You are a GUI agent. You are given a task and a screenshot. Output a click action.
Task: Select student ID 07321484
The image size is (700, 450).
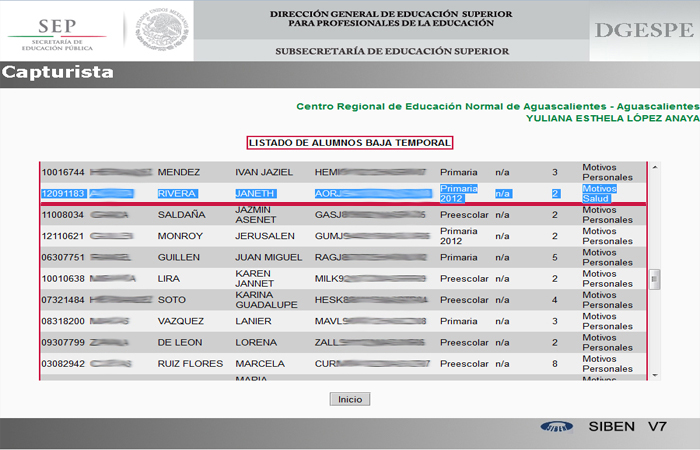pos(63,300)
